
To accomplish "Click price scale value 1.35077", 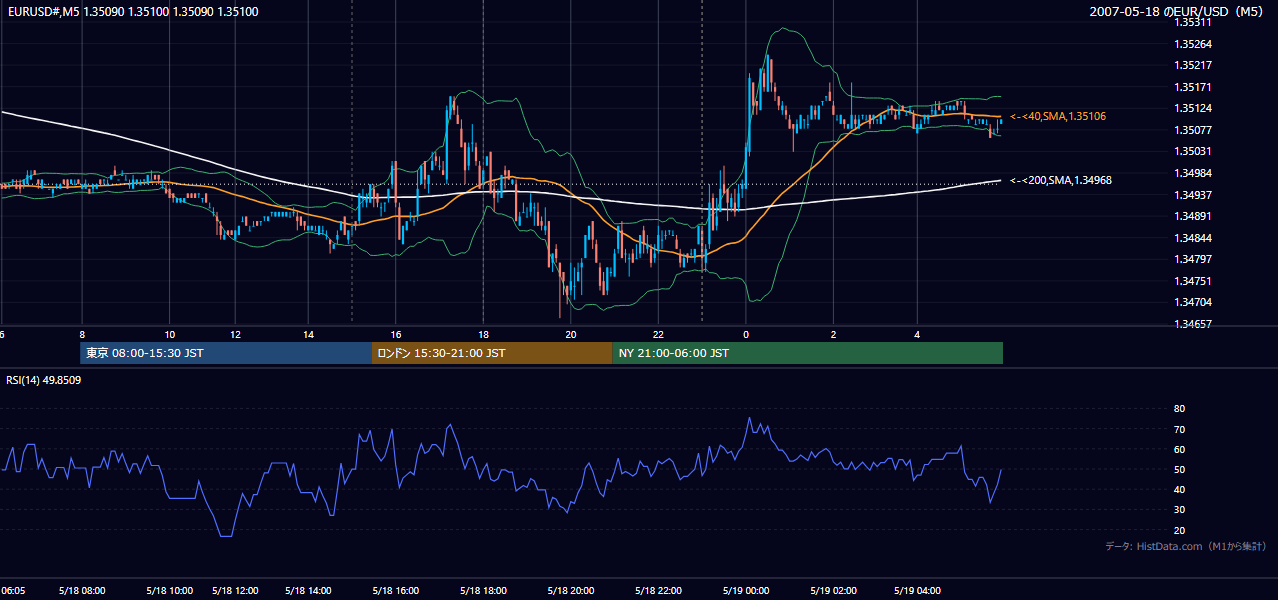I will 1193,130.
